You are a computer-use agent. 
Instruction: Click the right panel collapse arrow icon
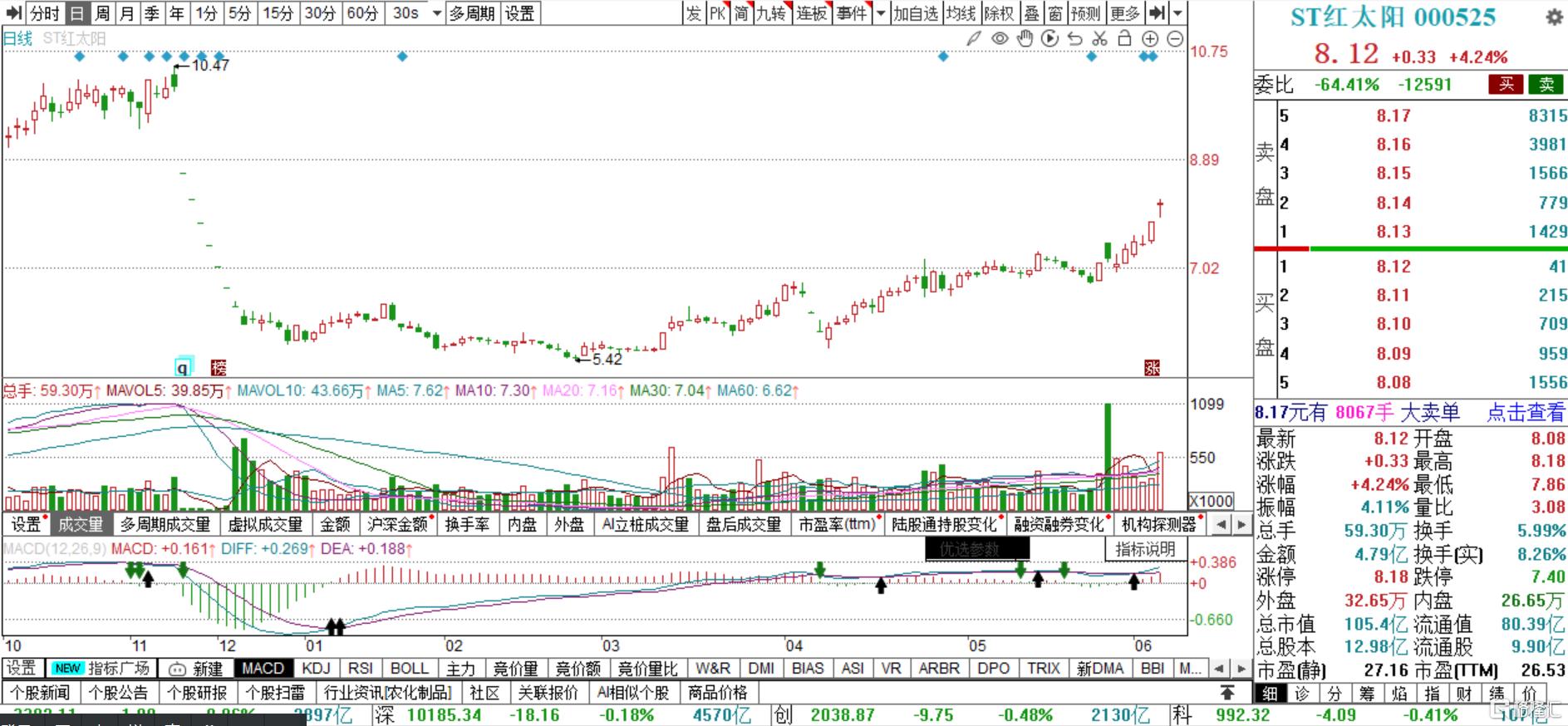(1157, 13)
